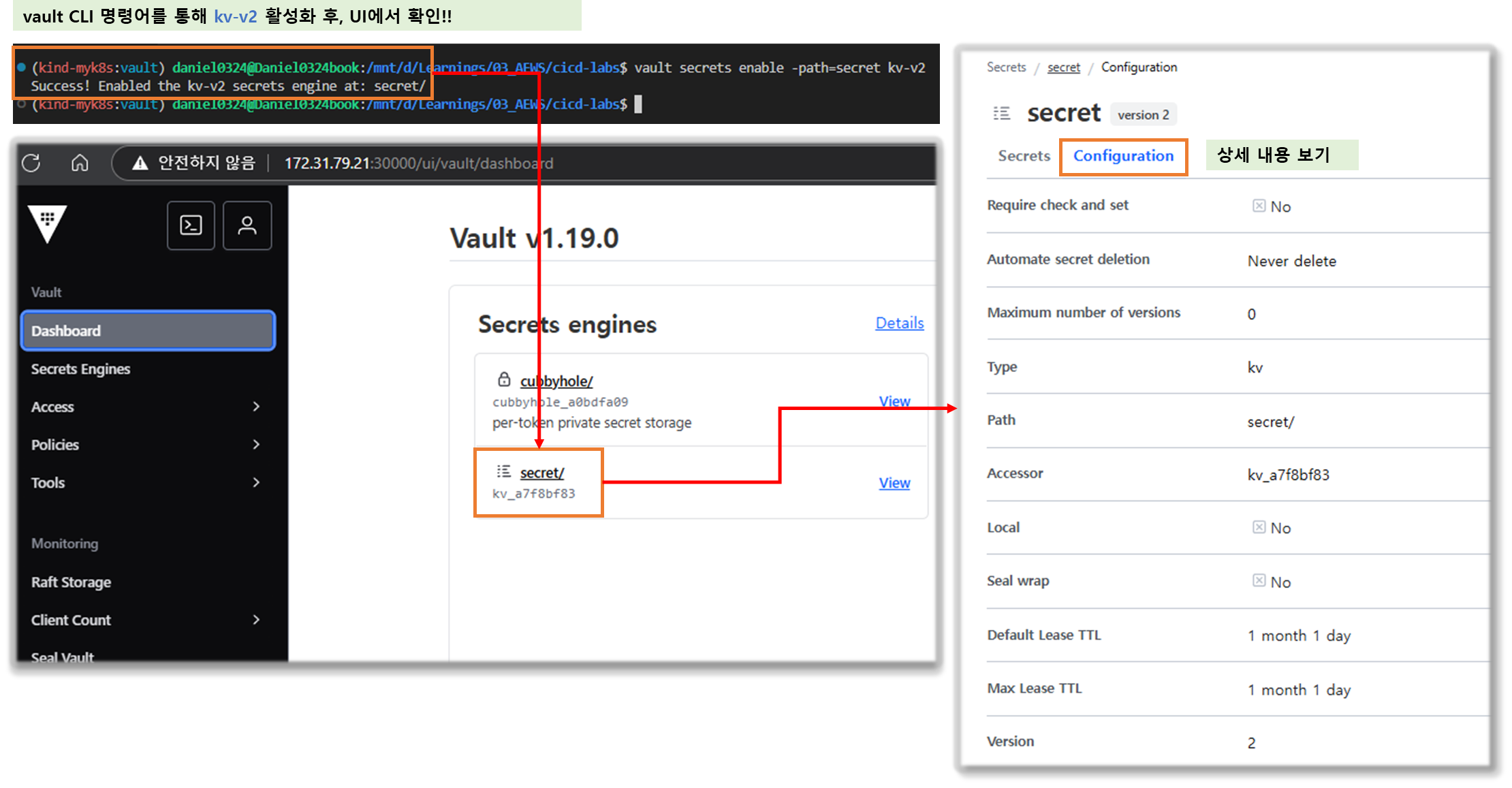Click per-token private secret storage description
The image size is (1512, 788).
pos(592,423)
